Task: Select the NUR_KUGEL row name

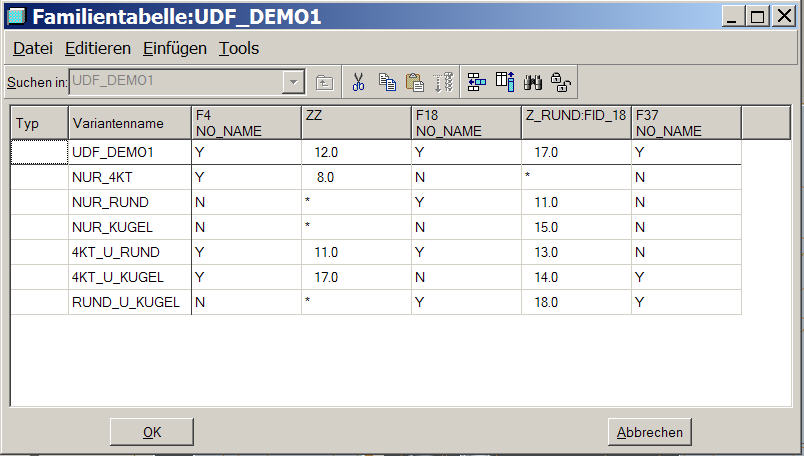Action: pos(130,227)
